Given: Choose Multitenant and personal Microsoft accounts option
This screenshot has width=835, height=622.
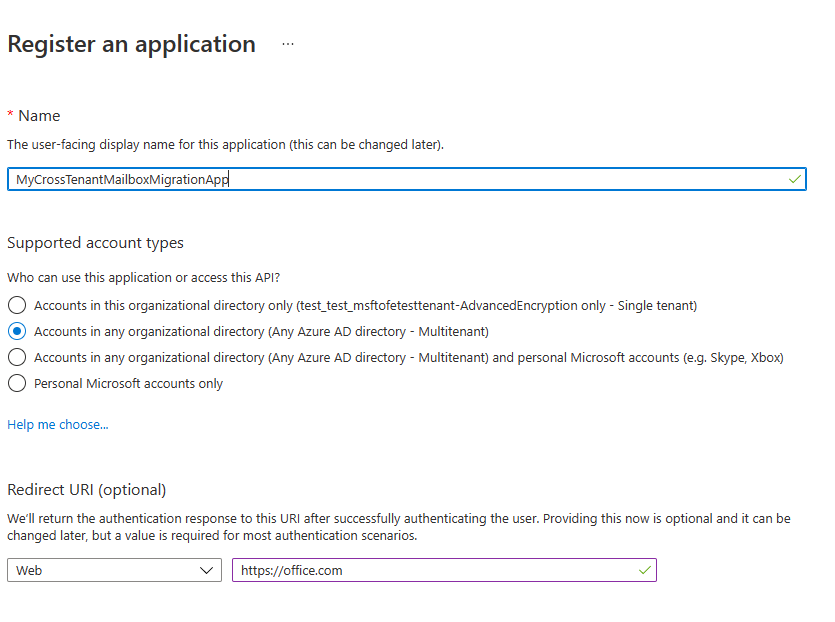Looking at the screenshot, I should click(x=16, y=357).
